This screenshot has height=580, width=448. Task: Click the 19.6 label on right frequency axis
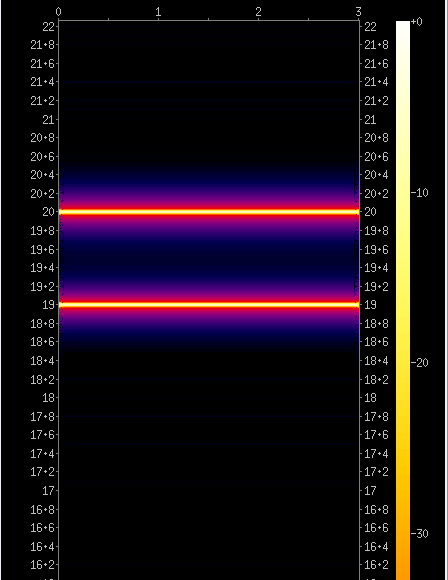tap(376, 250)
